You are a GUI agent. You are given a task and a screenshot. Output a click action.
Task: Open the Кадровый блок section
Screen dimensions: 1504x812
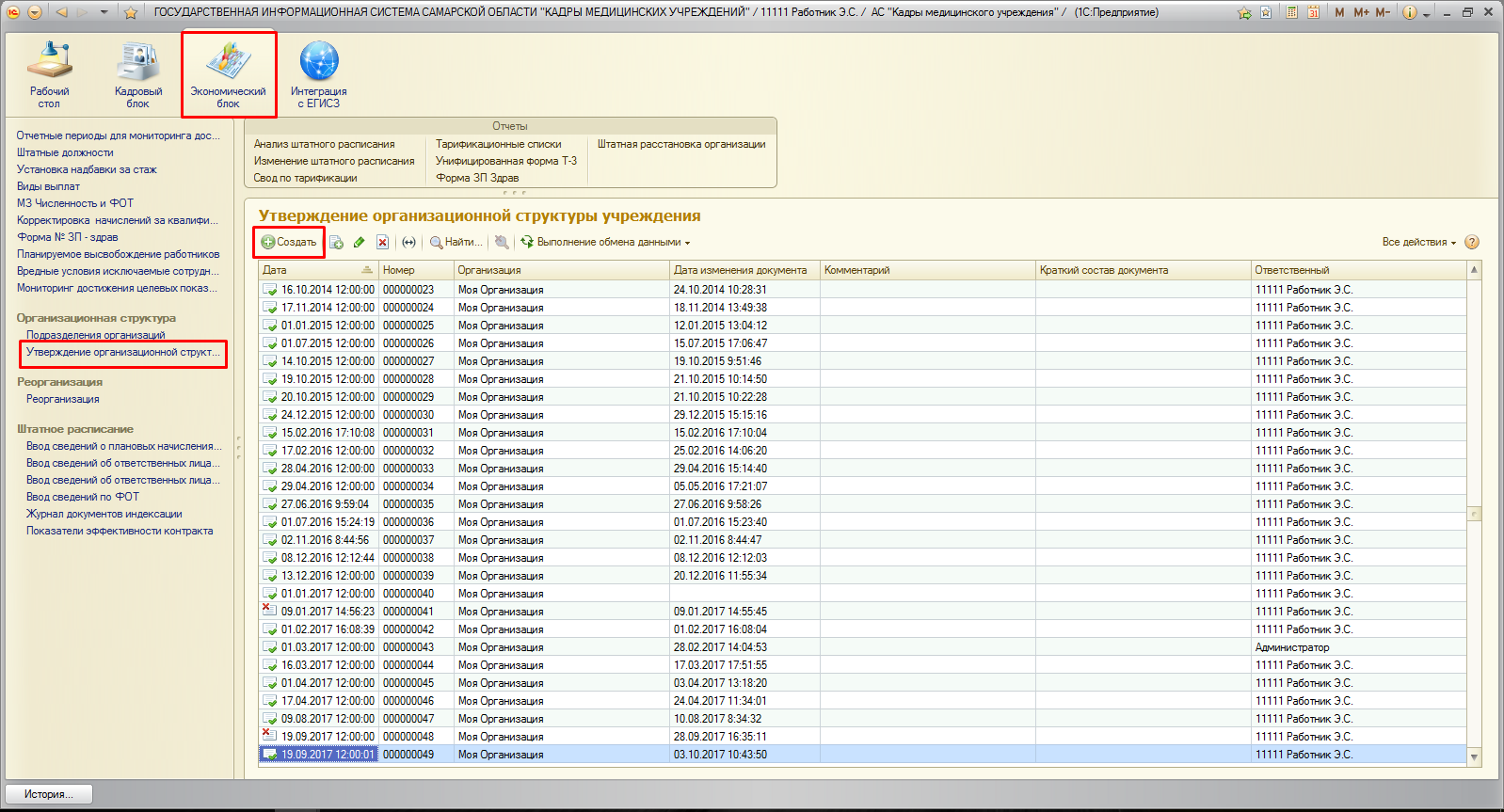pyautogui.click(x=138, y=73)
